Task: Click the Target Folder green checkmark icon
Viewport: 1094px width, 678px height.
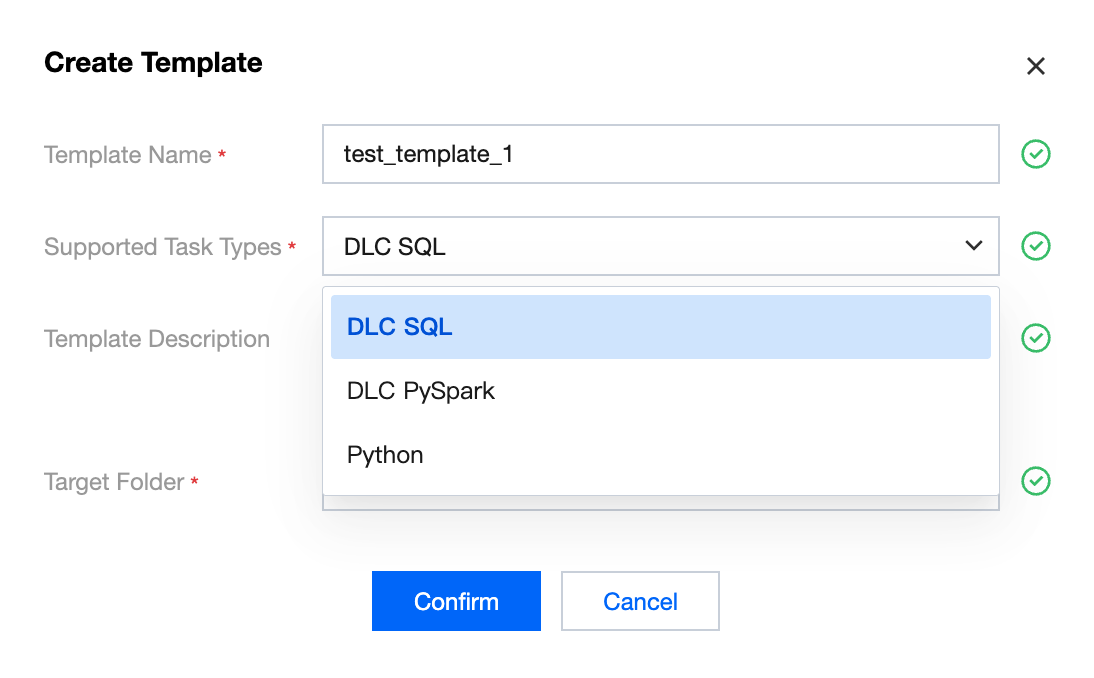Action: click(x=1035, y=481)
